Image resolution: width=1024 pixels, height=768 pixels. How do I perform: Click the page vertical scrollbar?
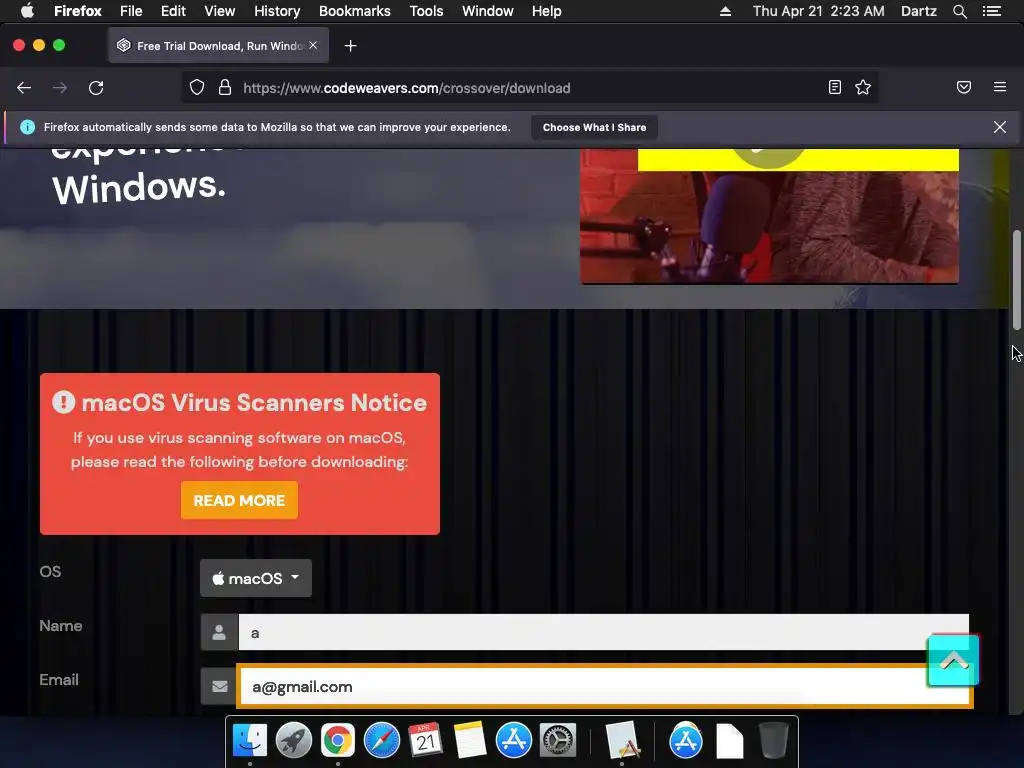coord(1016,280)
